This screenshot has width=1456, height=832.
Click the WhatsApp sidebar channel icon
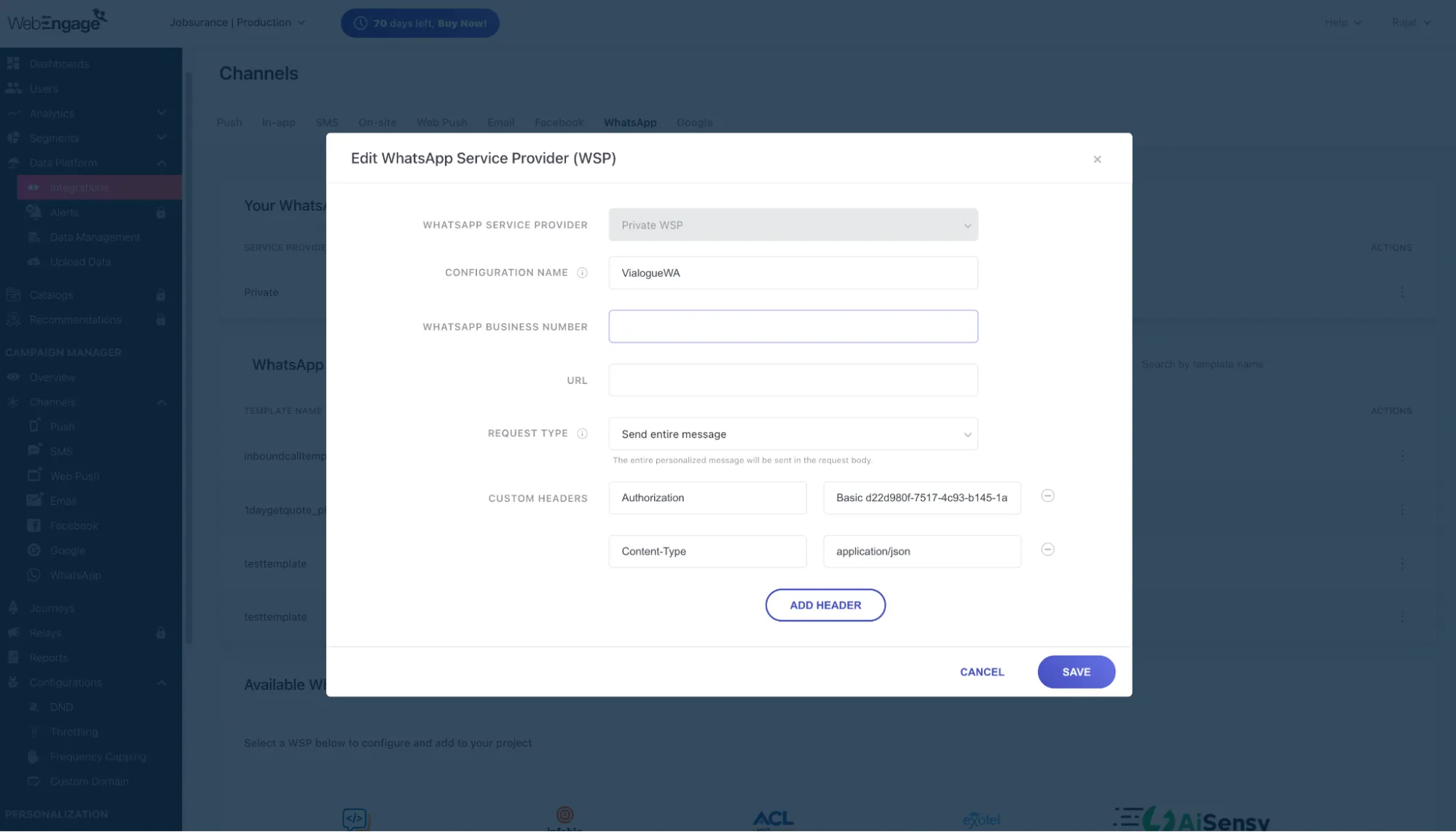(x=34, y=575)
